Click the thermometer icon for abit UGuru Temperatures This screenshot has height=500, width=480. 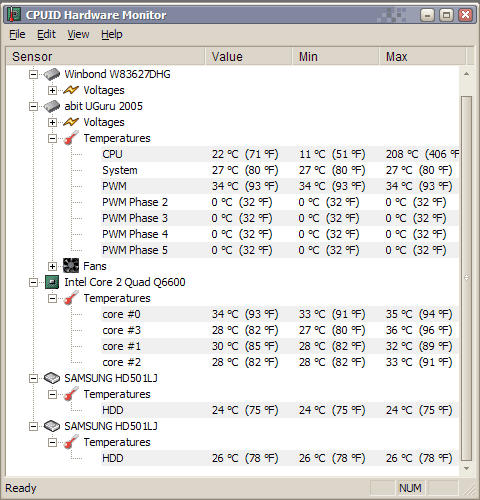point(71,138)
